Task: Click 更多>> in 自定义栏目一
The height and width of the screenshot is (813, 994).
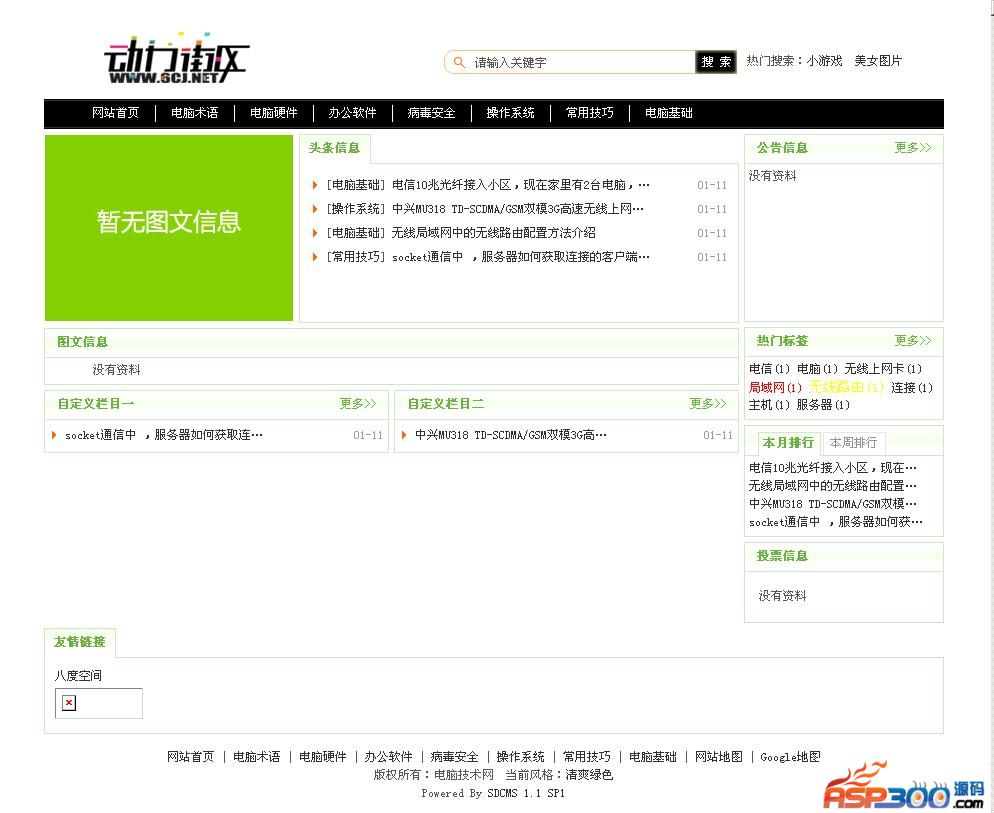Action: coord(358,403)
